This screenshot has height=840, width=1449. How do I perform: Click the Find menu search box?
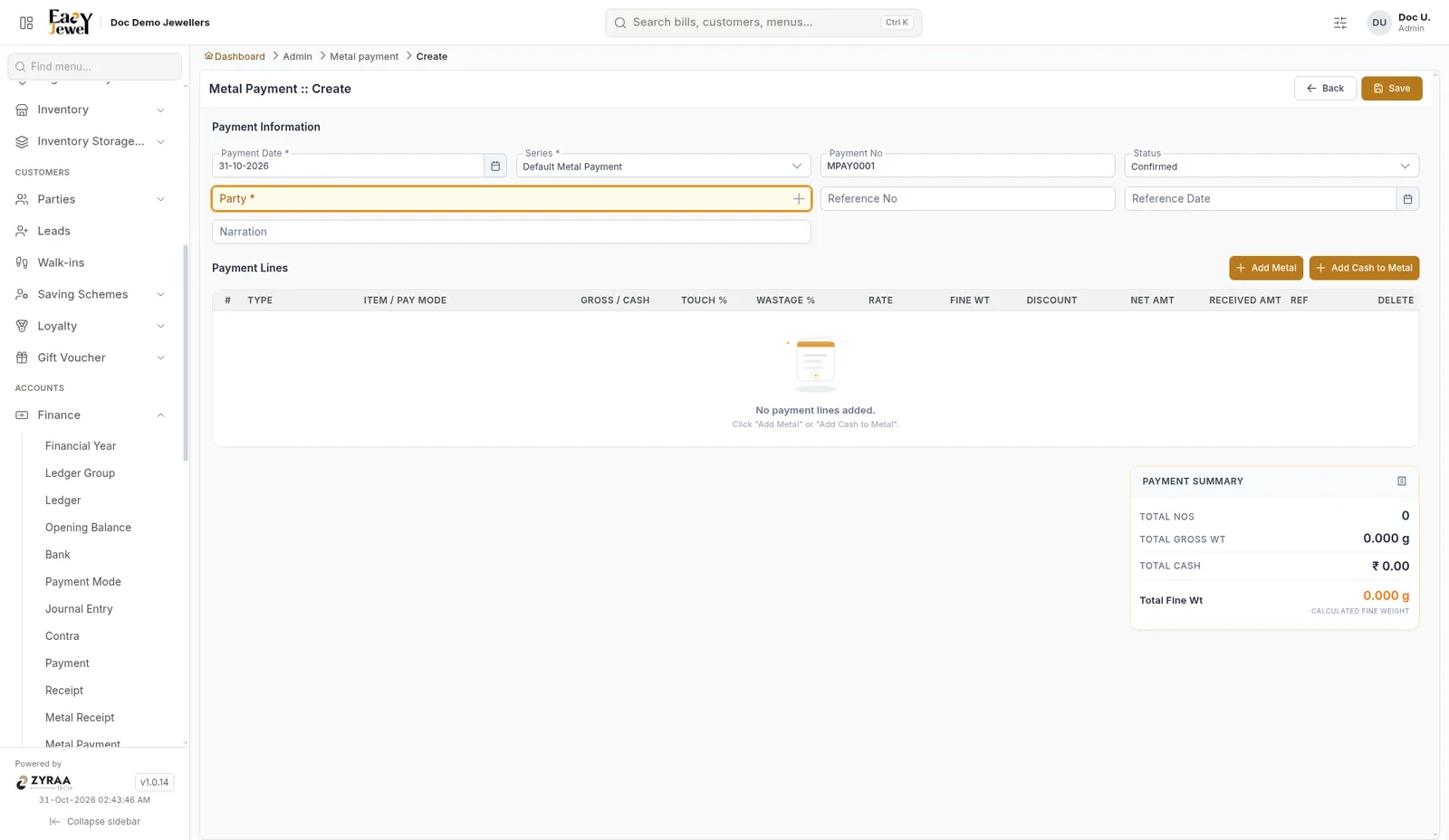94,66
